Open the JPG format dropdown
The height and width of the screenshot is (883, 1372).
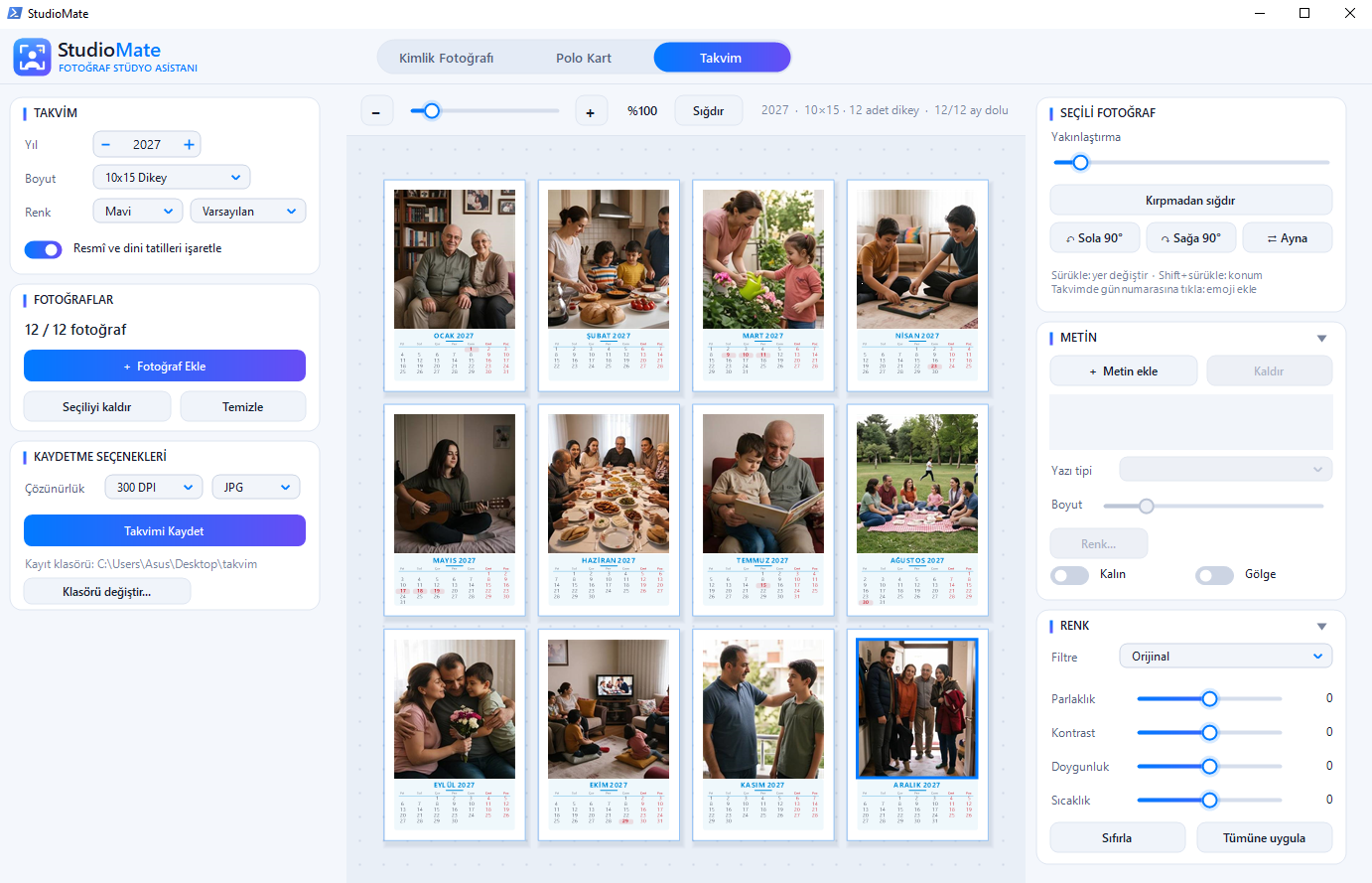pyautogui.click(x=256, y=488)
